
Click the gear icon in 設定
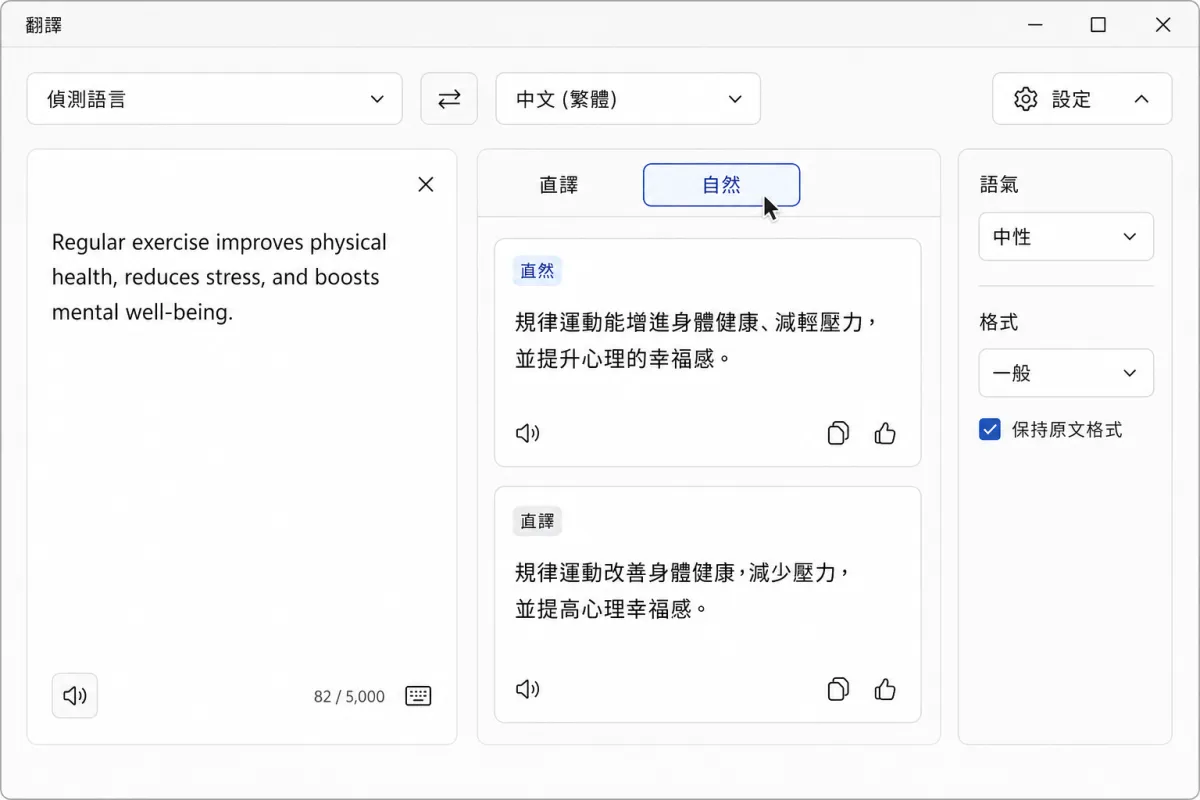point(1026,99)
